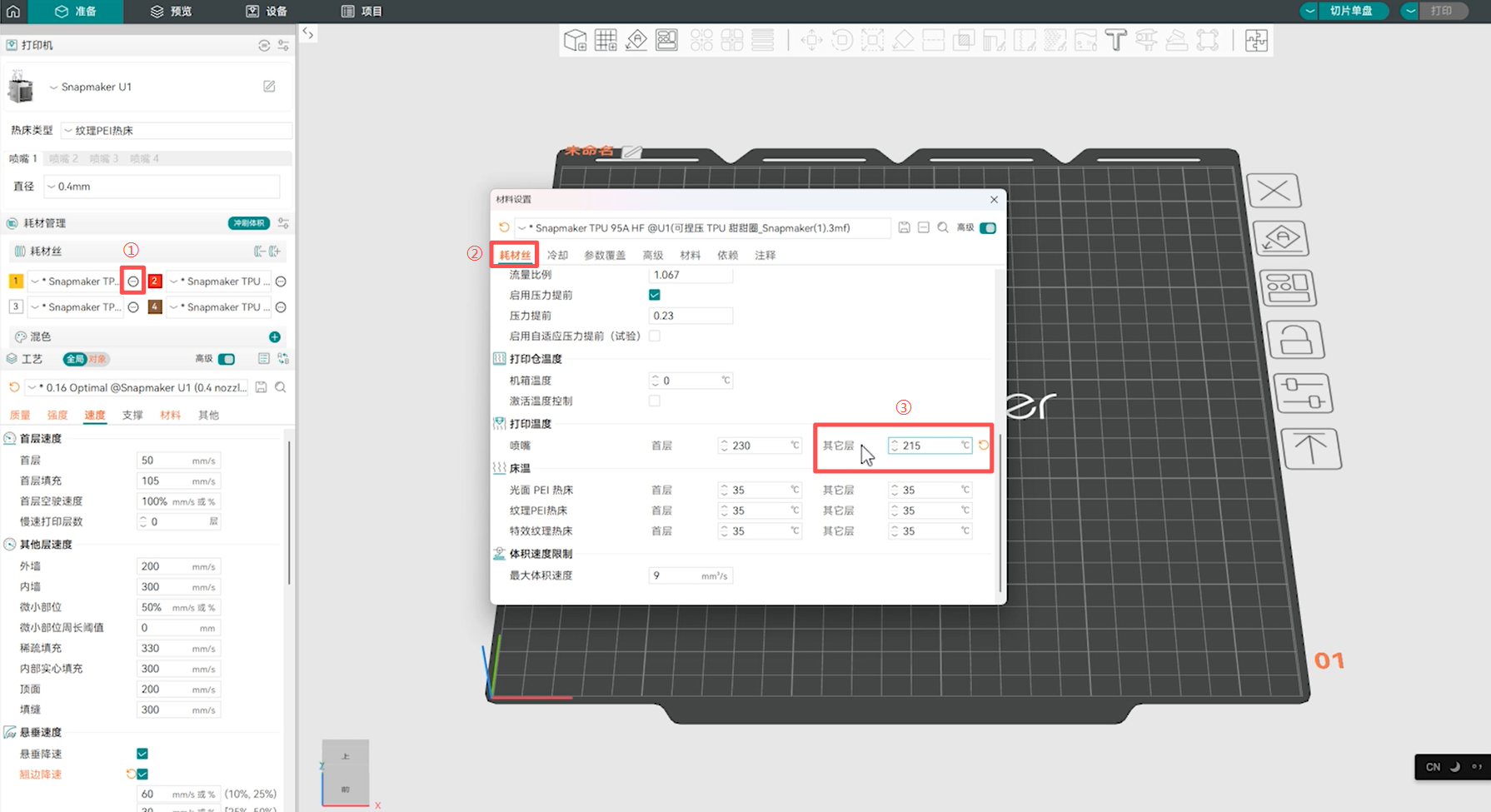This screenshot has width=1491, height=812.
Task: Click the printer sync icon beside 打印机
Action: pyautogui.click(x=264, y=45)
